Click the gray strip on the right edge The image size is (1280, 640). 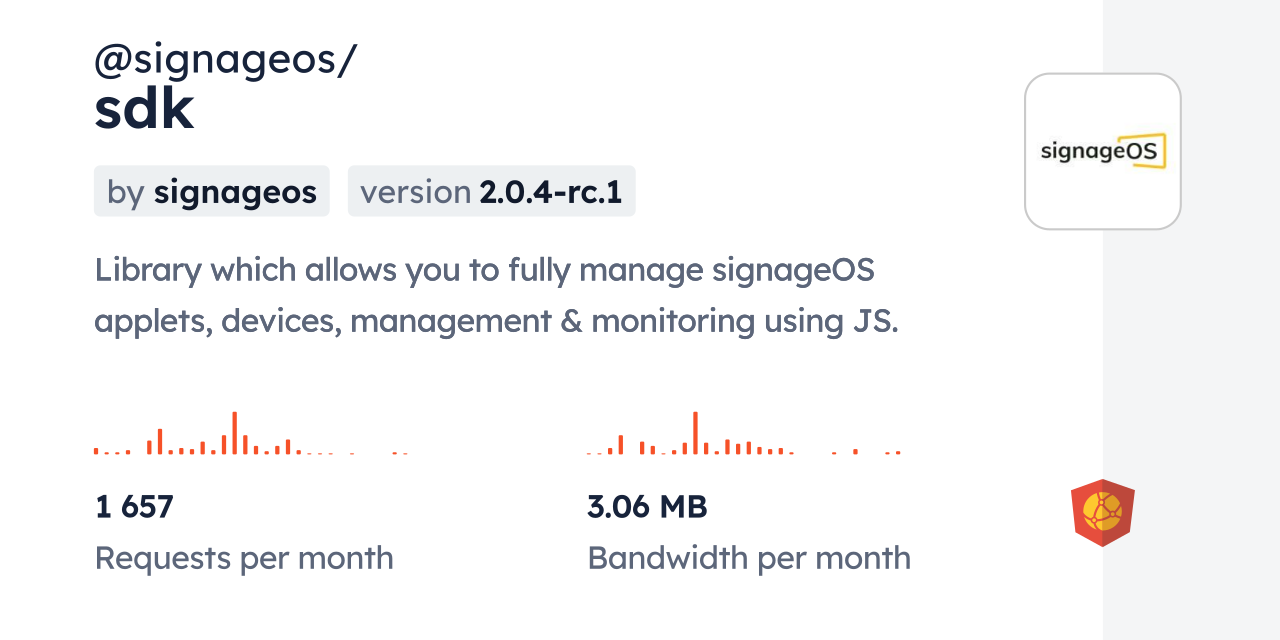coord(1191,320)
